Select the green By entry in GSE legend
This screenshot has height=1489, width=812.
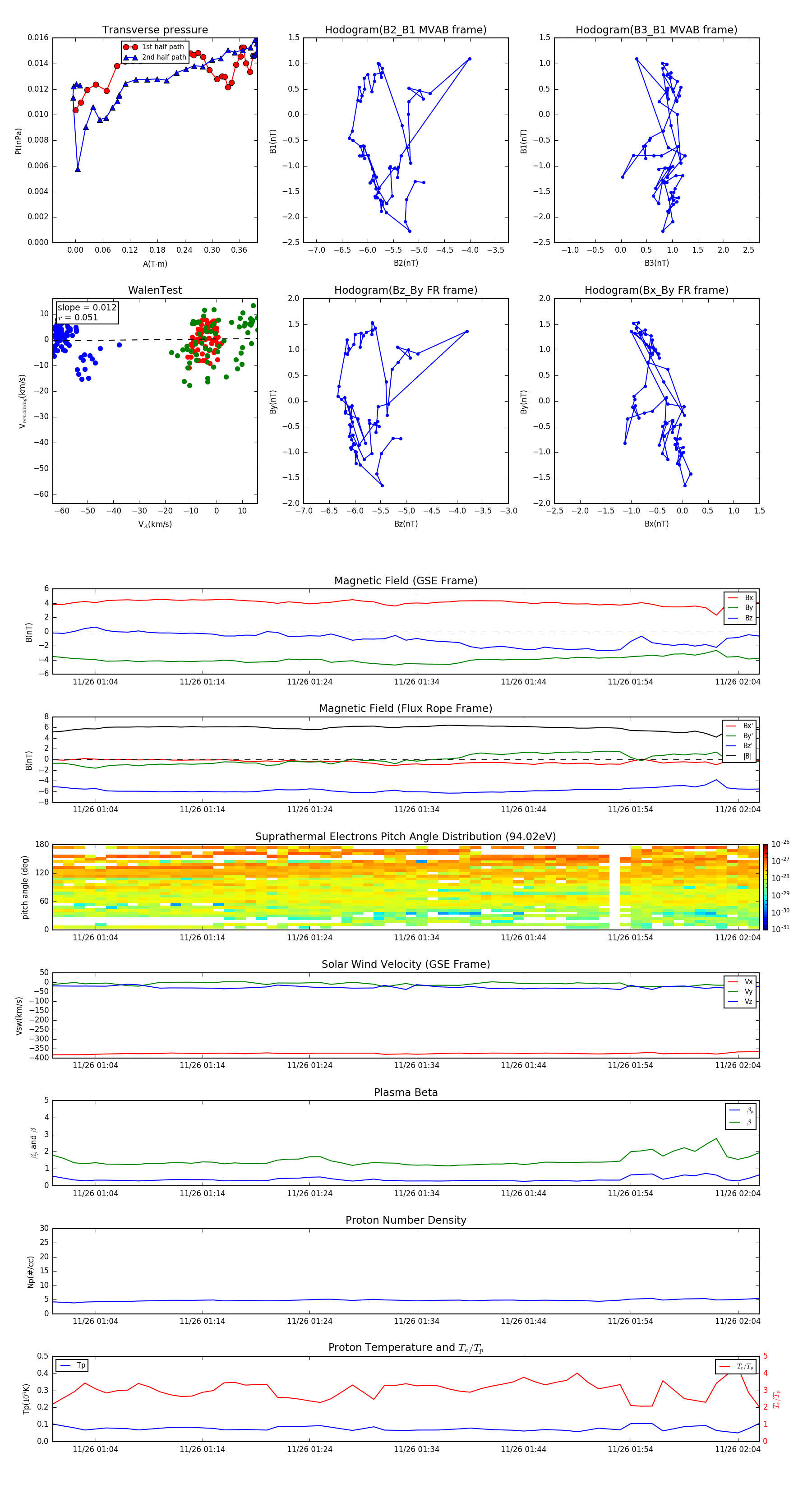(740, 607)
